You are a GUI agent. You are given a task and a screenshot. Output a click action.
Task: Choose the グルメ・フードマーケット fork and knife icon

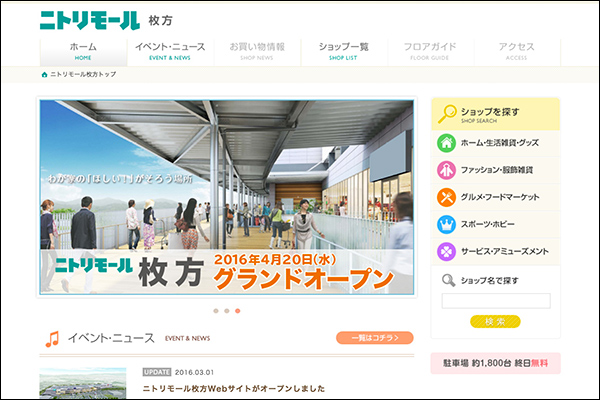coord(447,197)
